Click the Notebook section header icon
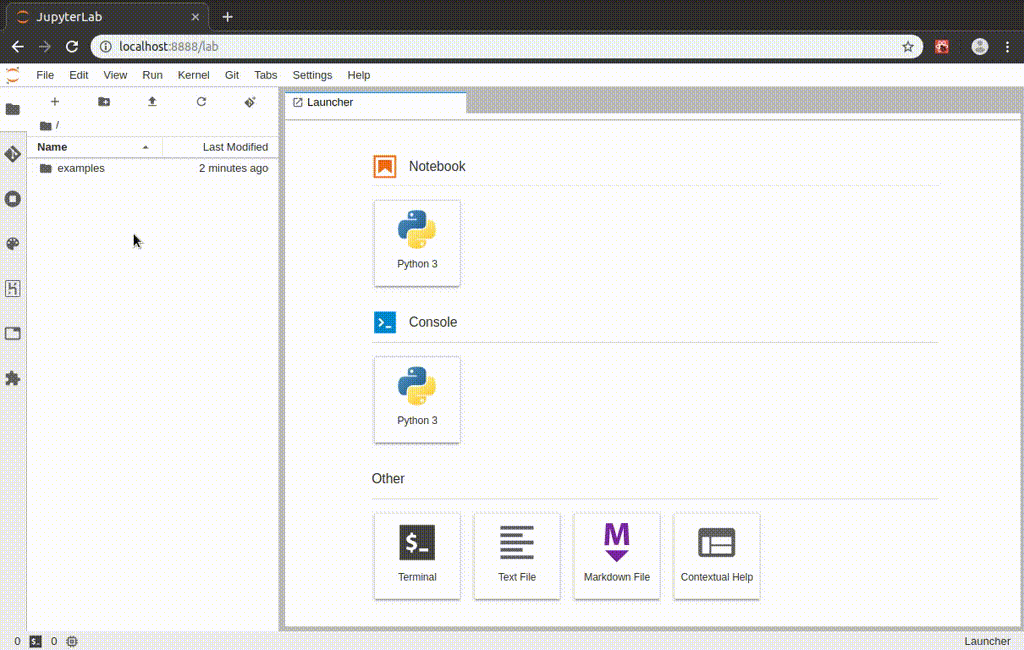 [x=385, y=167]
